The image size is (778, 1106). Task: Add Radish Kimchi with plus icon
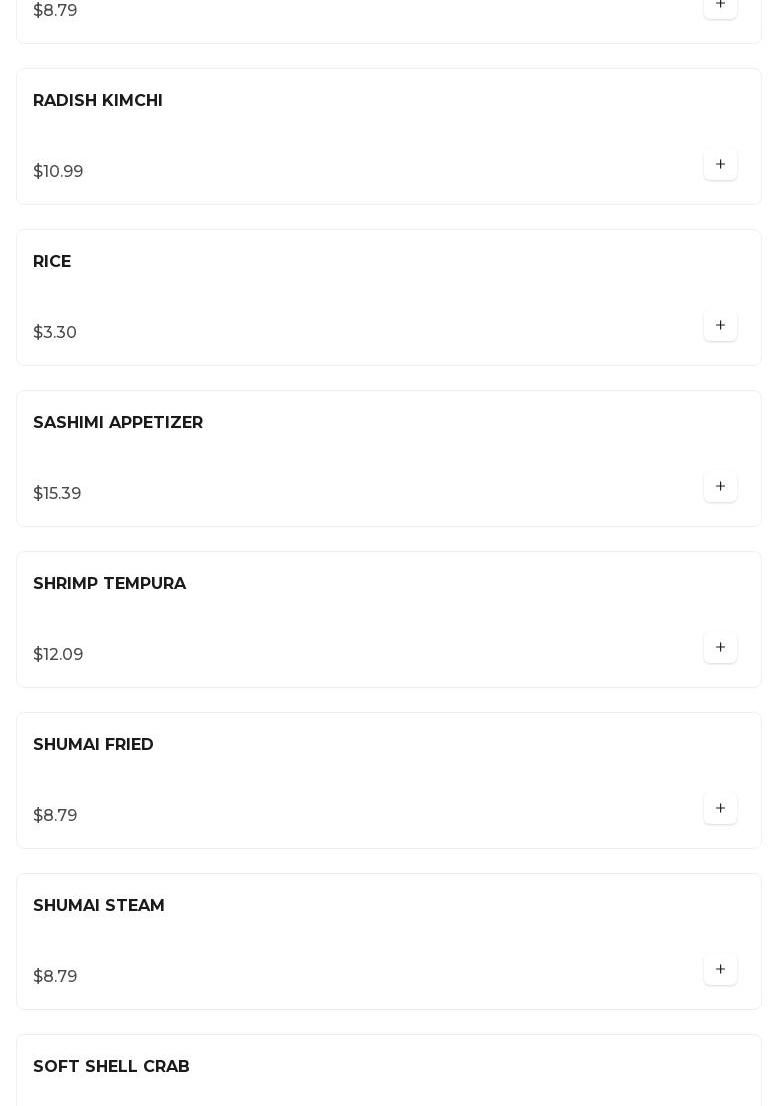(720, 165)
